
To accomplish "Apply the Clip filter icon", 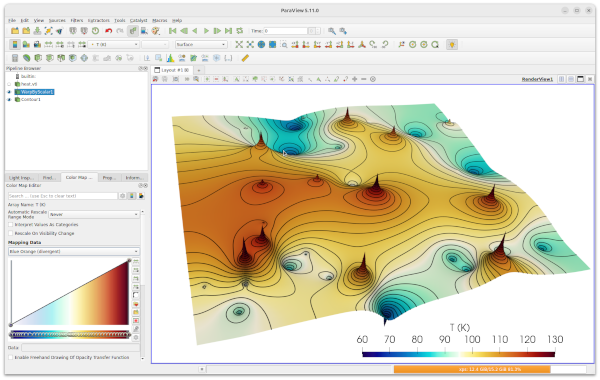I will coord(38,58).
